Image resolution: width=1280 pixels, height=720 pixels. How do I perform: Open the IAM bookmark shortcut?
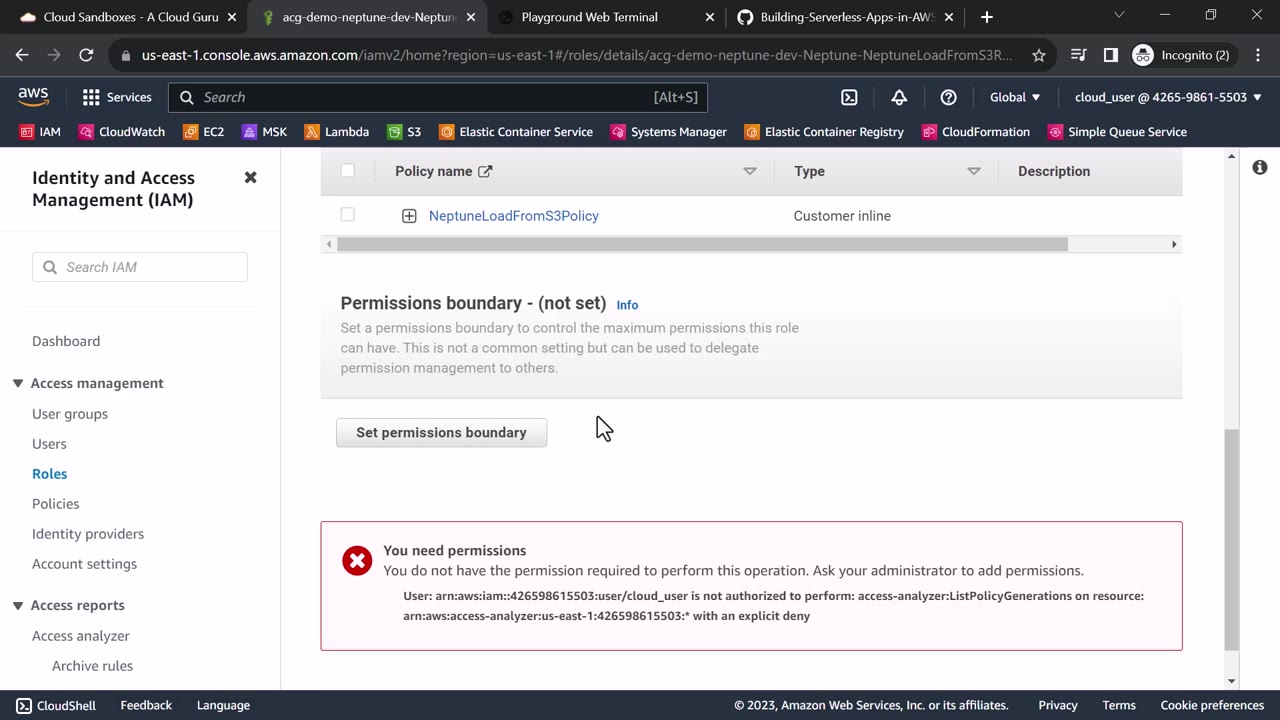pyautogui.click(x=40, y=132)
